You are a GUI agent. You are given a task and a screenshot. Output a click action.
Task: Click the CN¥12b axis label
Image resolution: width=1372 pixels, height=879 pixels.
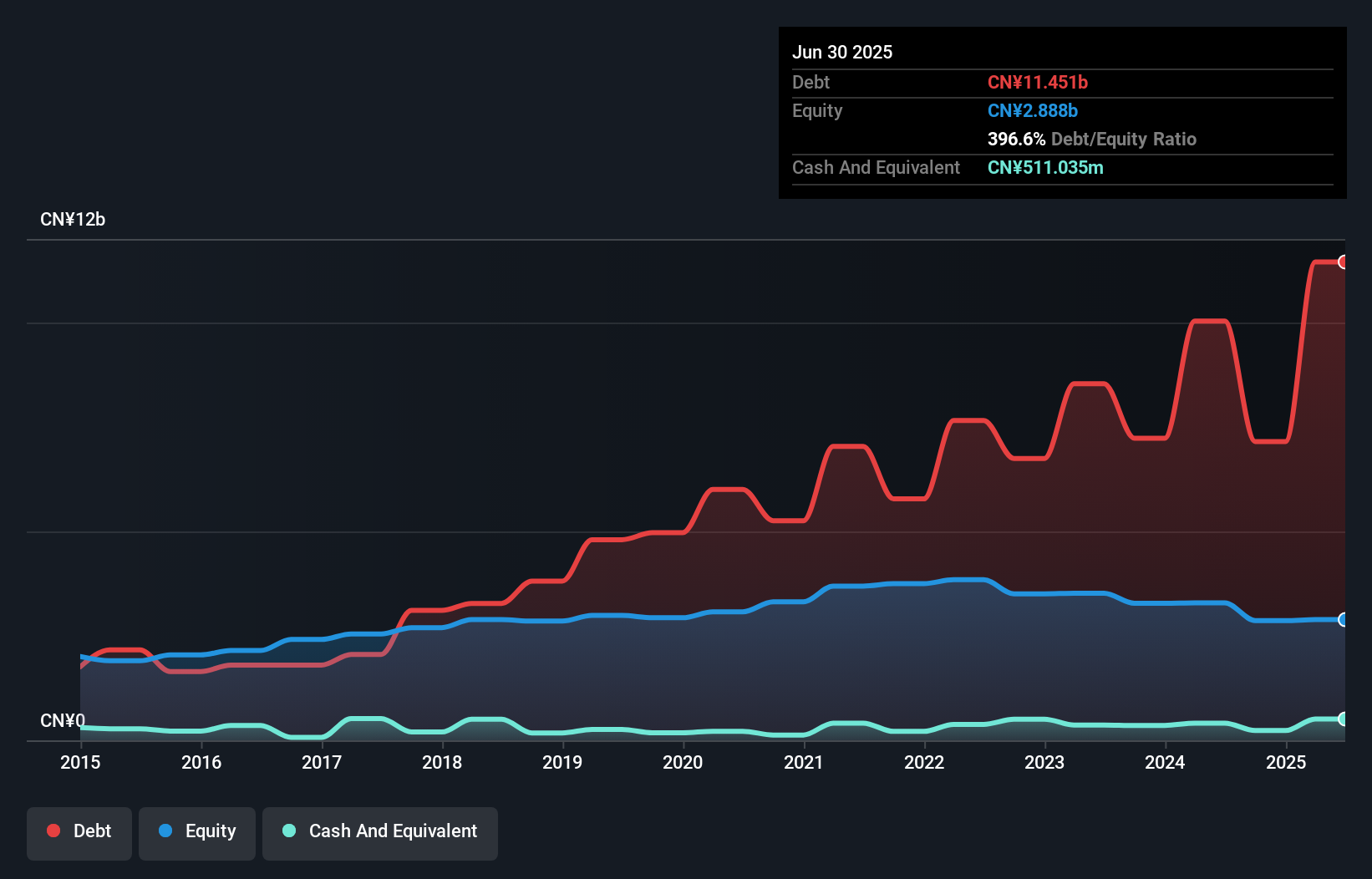click(74, 219)
